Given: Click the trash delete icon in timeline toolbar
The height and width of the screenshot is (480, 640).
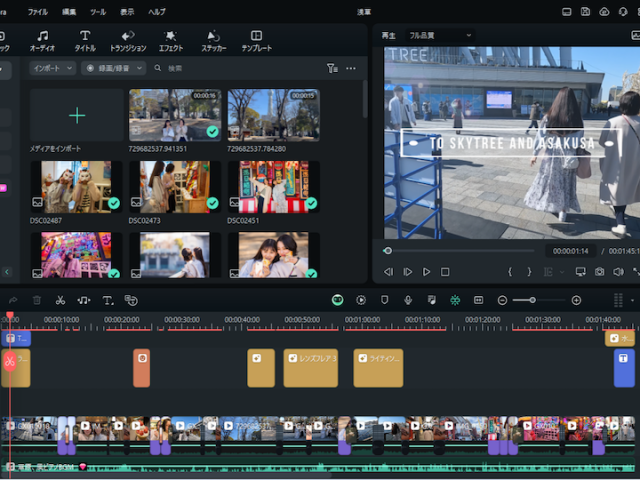Looking at the screenshot, I should click(x=37, y=300).
